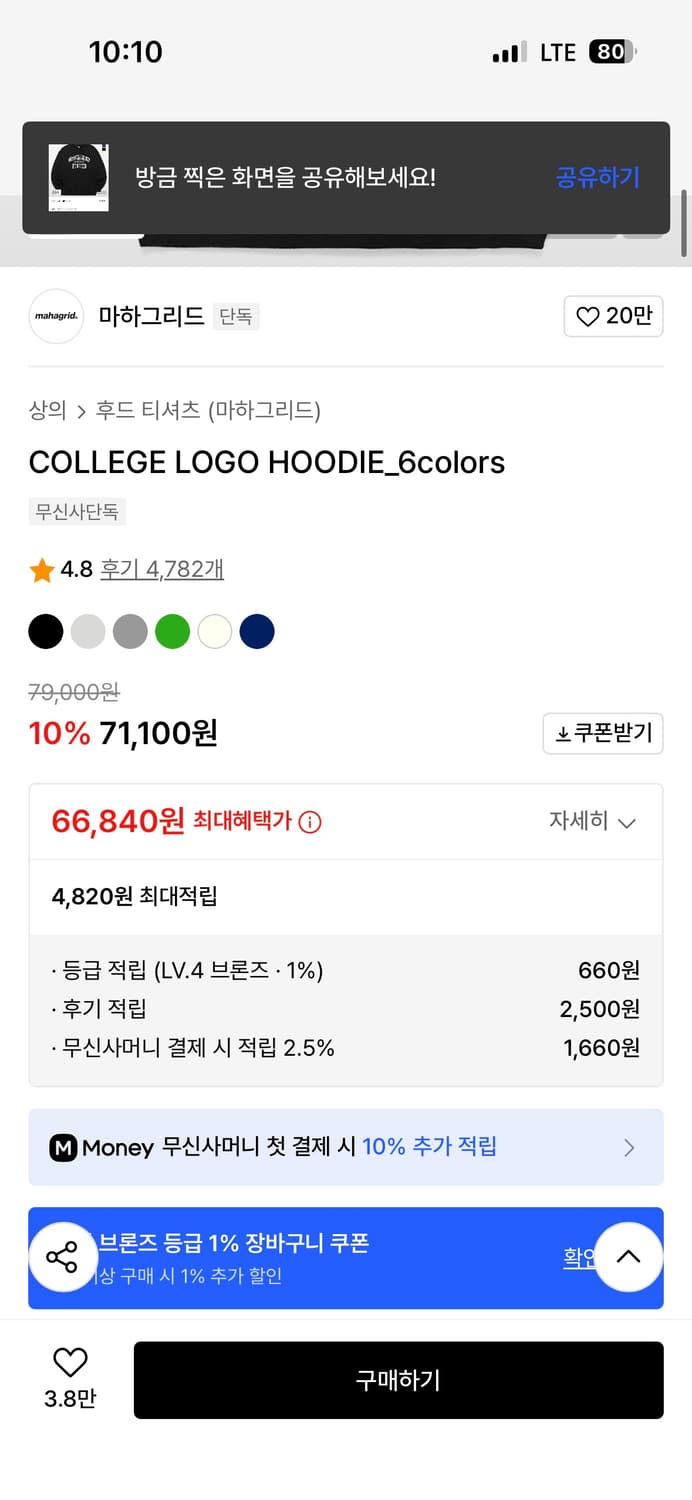
Task: Collapse the blue coupon banner with up chevron
Action: (x=629, y=1257)
